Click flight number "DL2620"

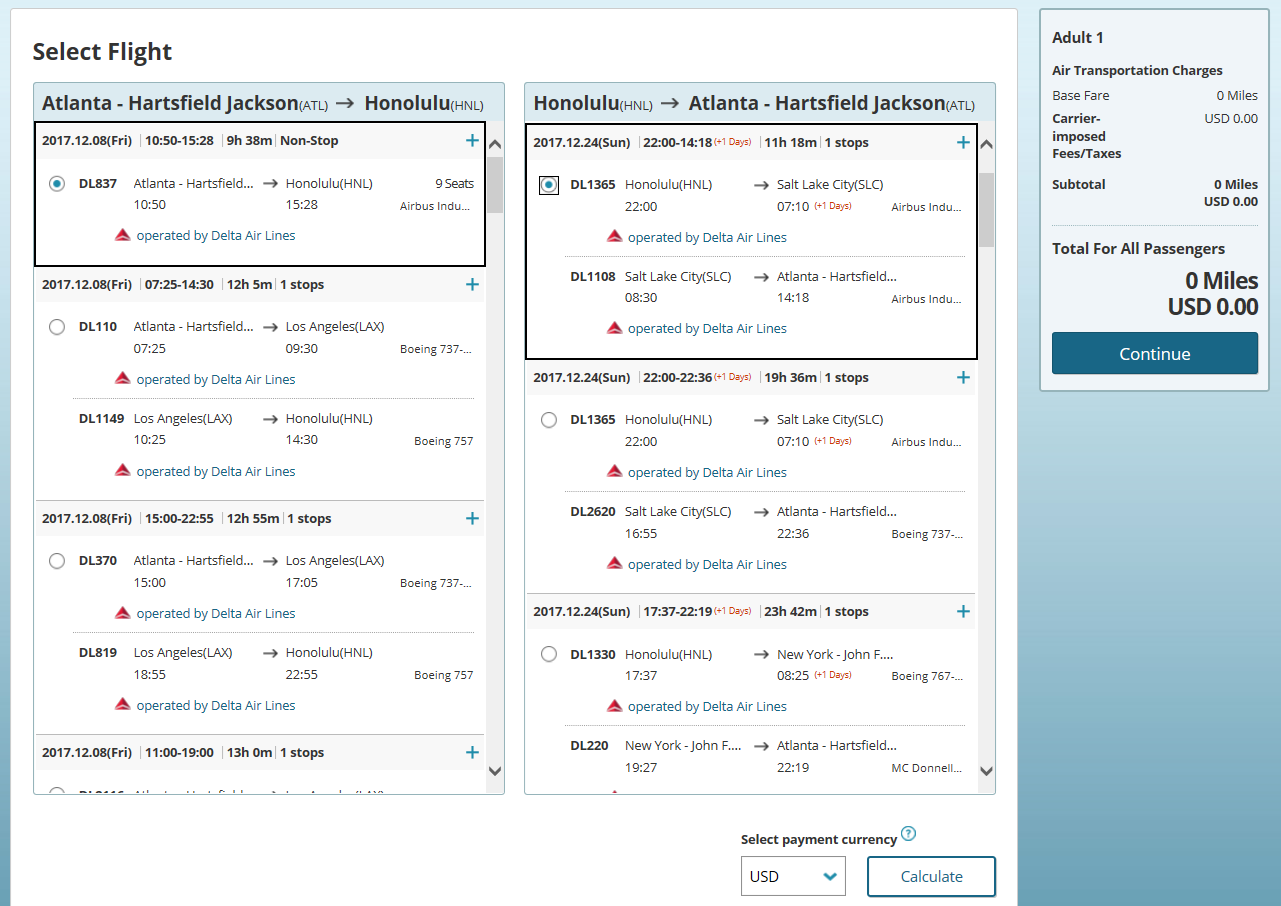click(593, 512)
